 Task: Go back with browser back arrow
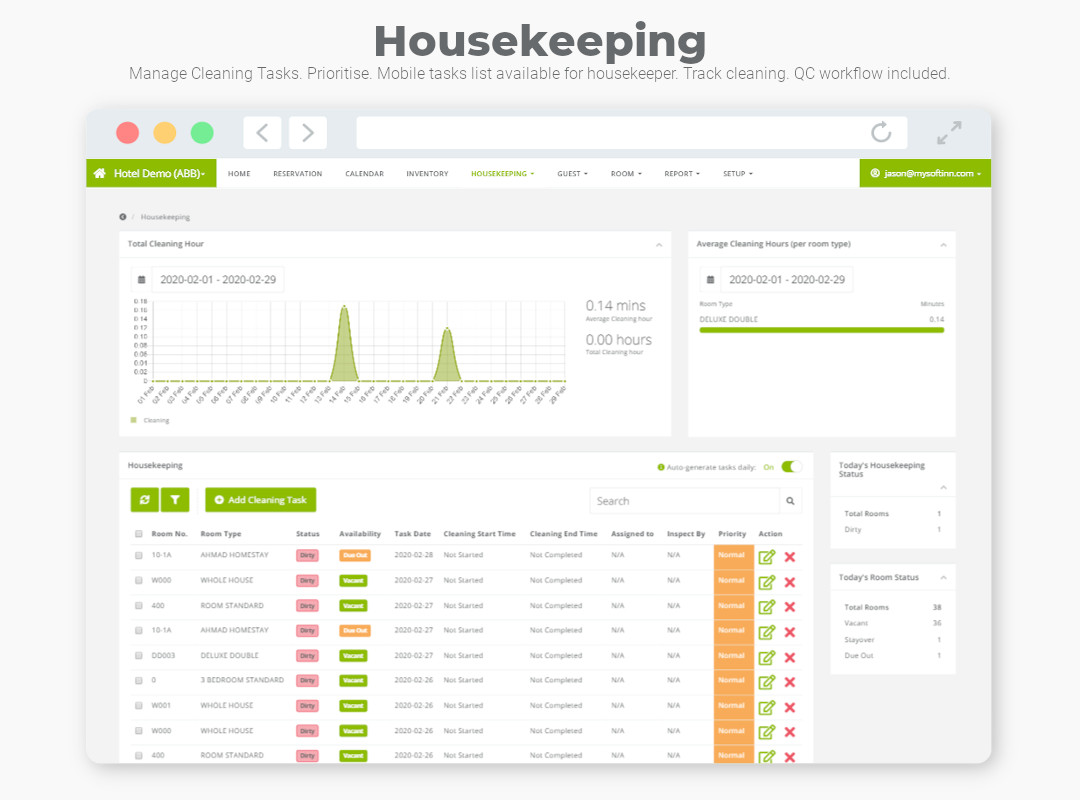(262, 133)
